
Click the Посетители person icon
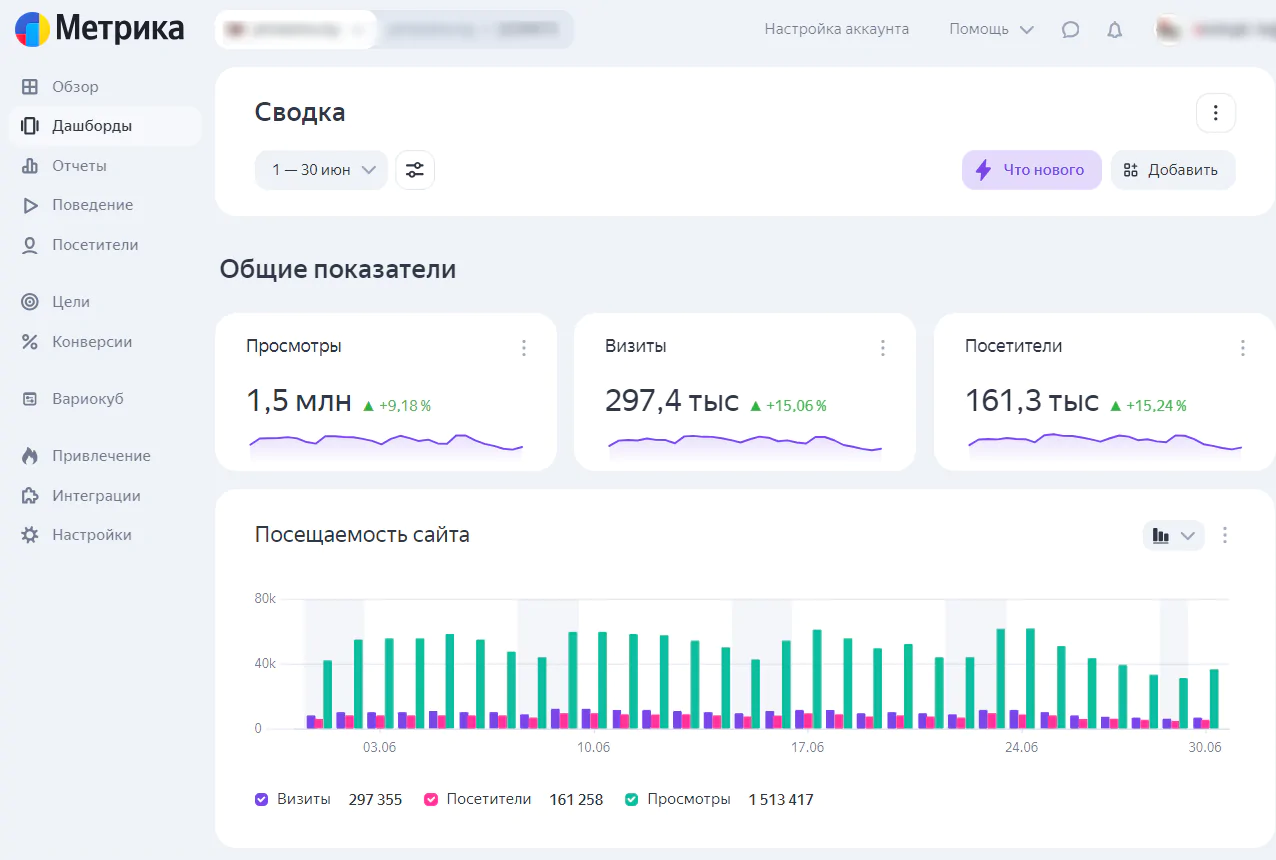pos(30,245)
